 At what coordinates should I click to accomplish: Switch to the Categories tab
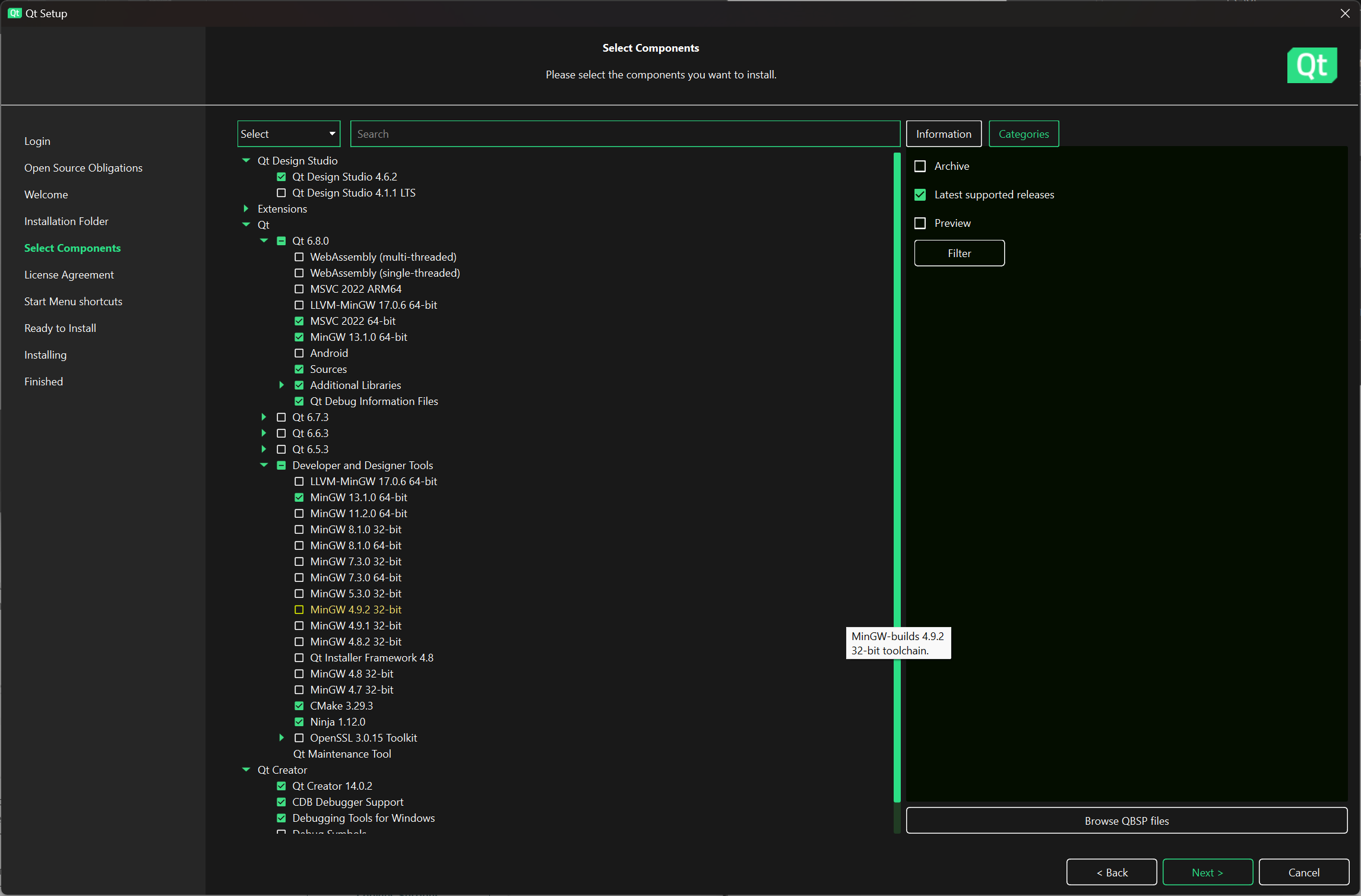(x=1024, y=134)
